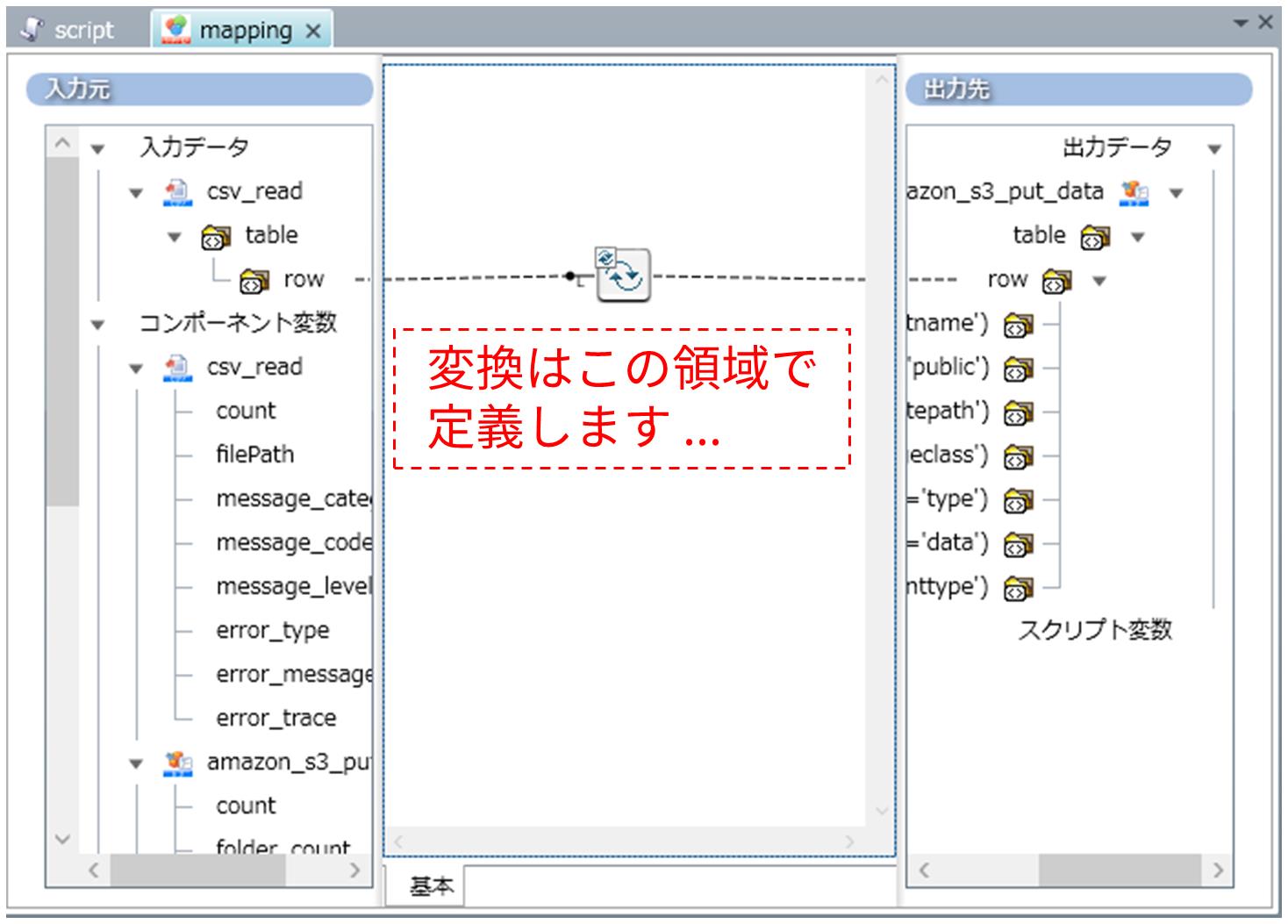The width and height of the screenshot is (1288, 924).
Task: Collapse the 出力データ node arrow
Action: click(1214, 148)
